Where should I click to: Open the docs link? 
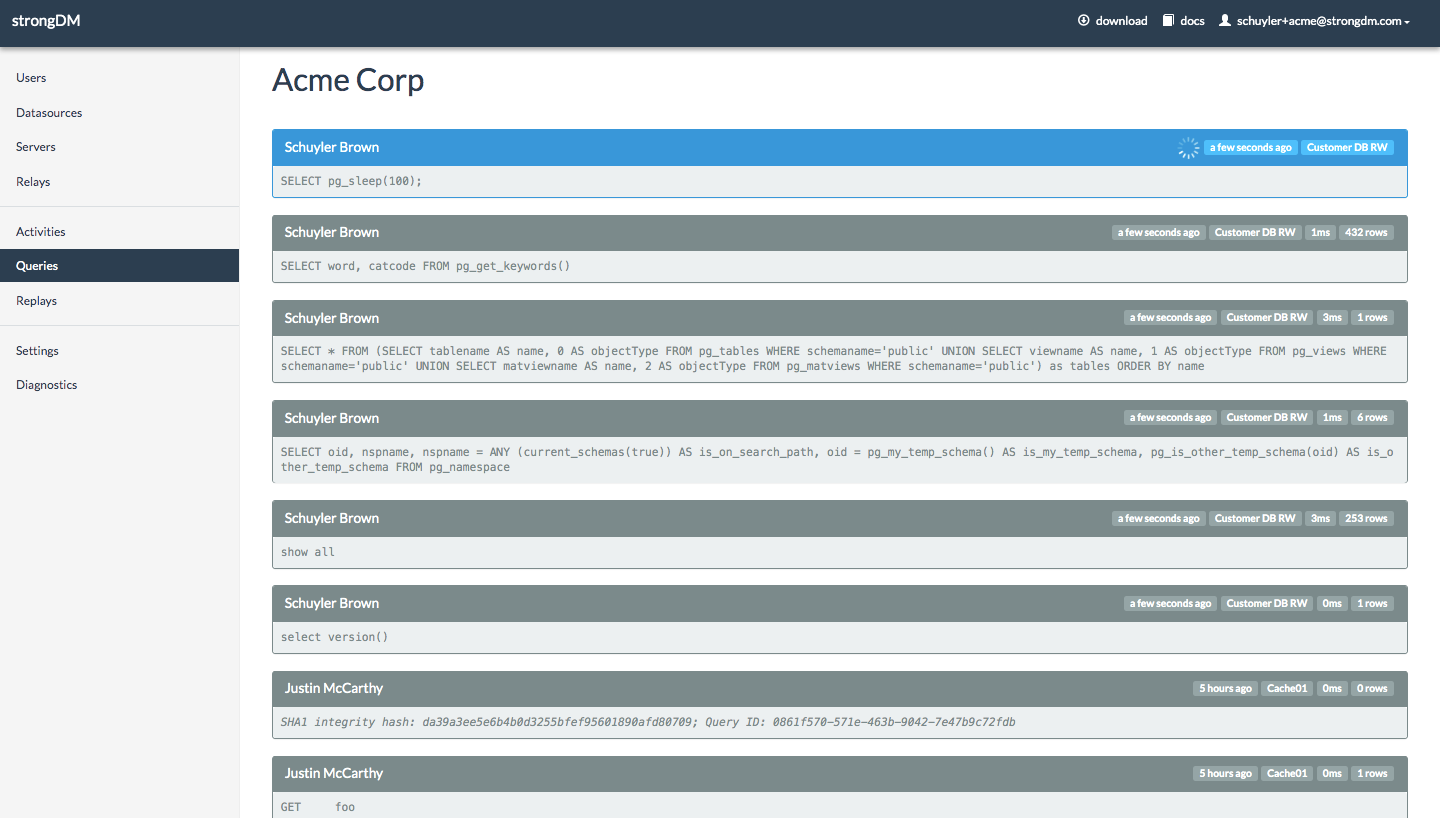[1184, 21]
